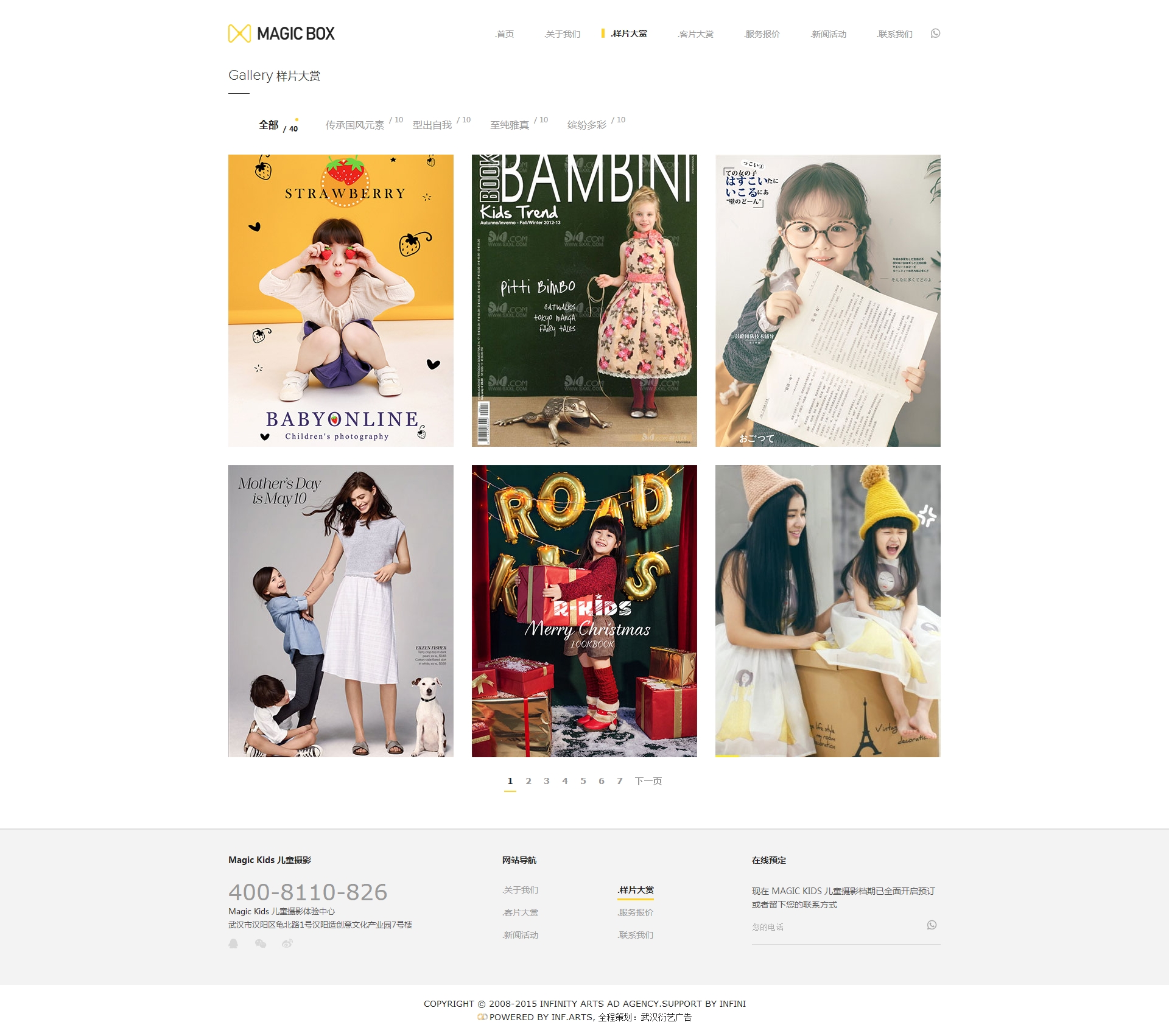Open the WeChat icon in footer

(x=261, y=943)
